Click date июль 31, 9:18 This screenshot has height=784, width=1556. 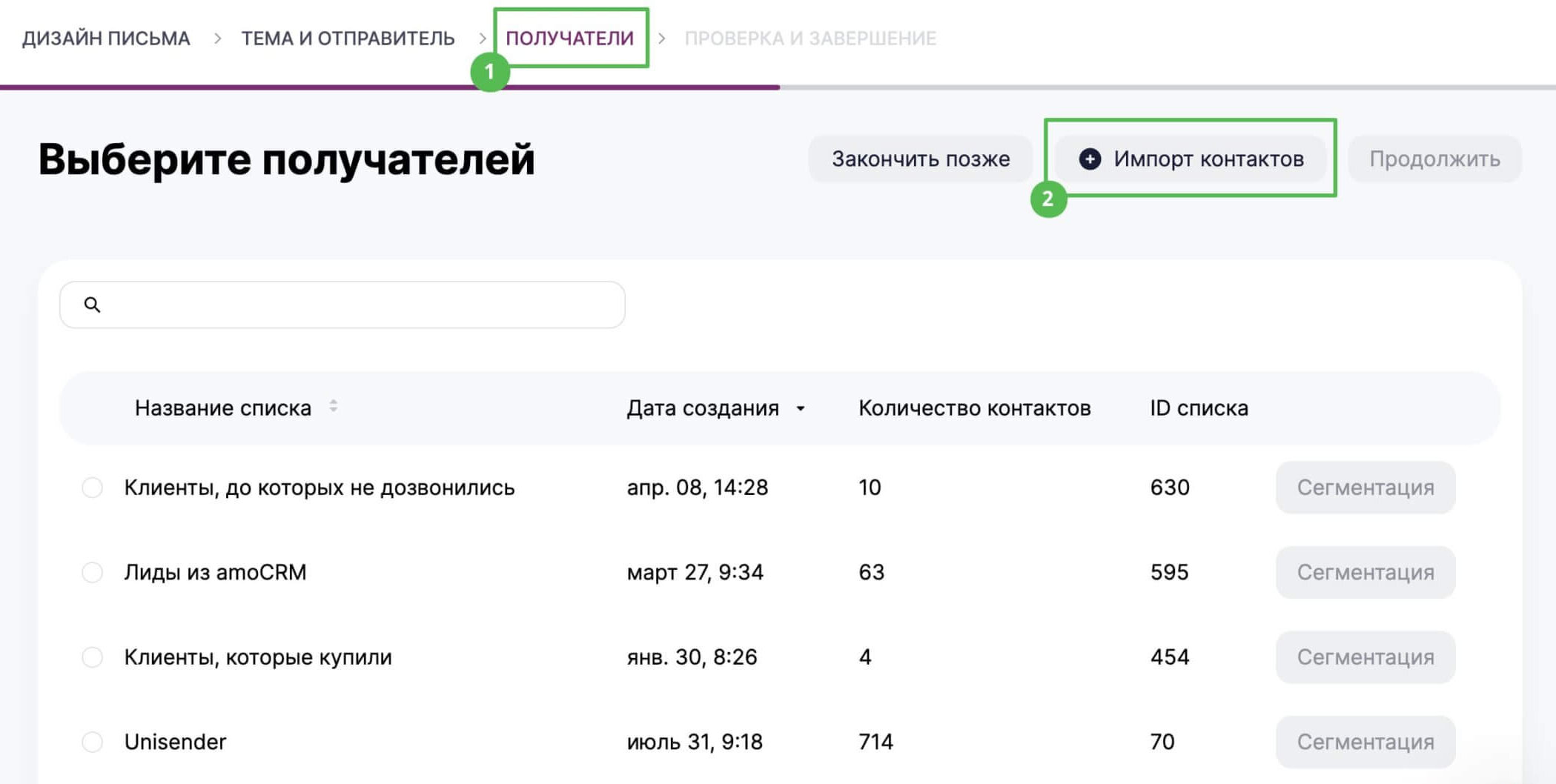(x=695, y=742)
